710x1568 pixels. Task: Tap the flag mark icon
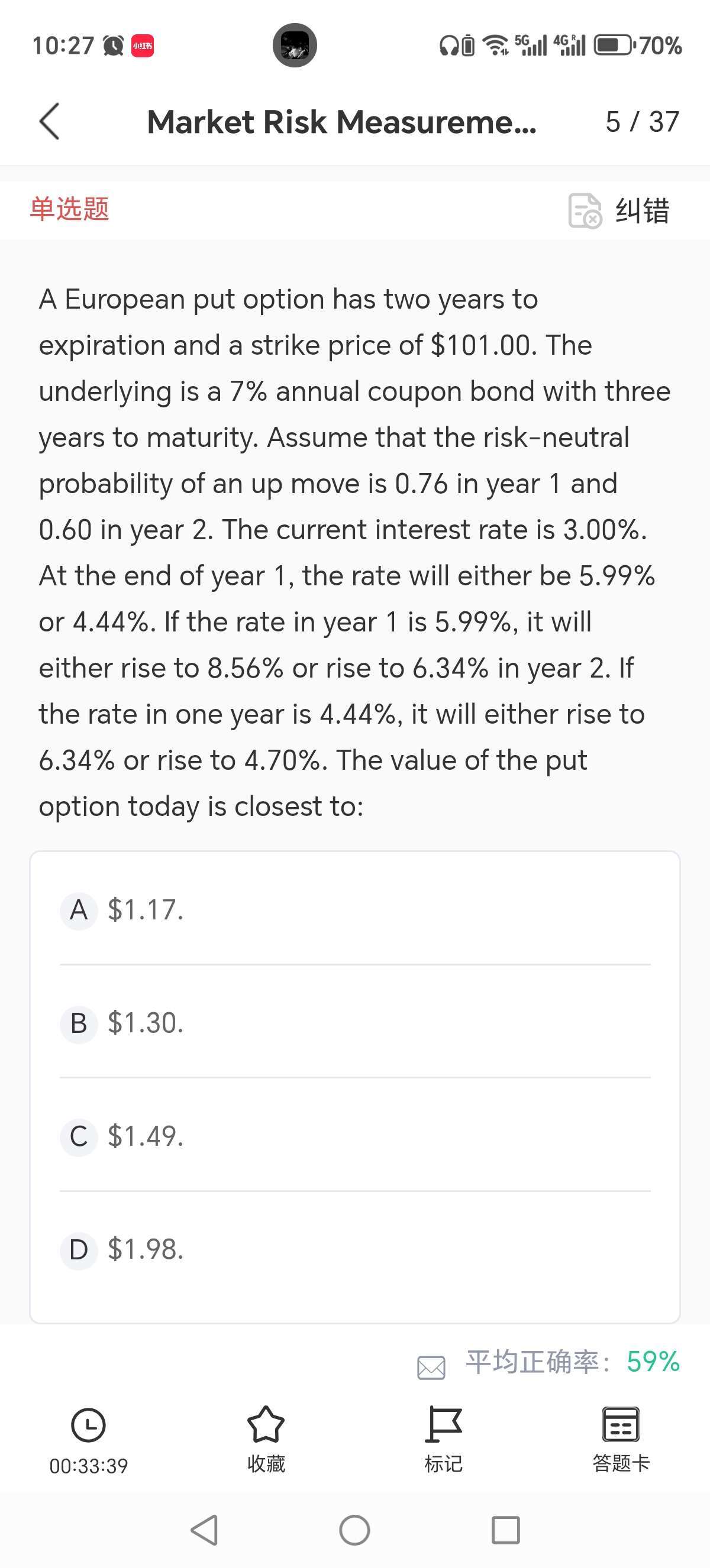tap(443, 1424)
